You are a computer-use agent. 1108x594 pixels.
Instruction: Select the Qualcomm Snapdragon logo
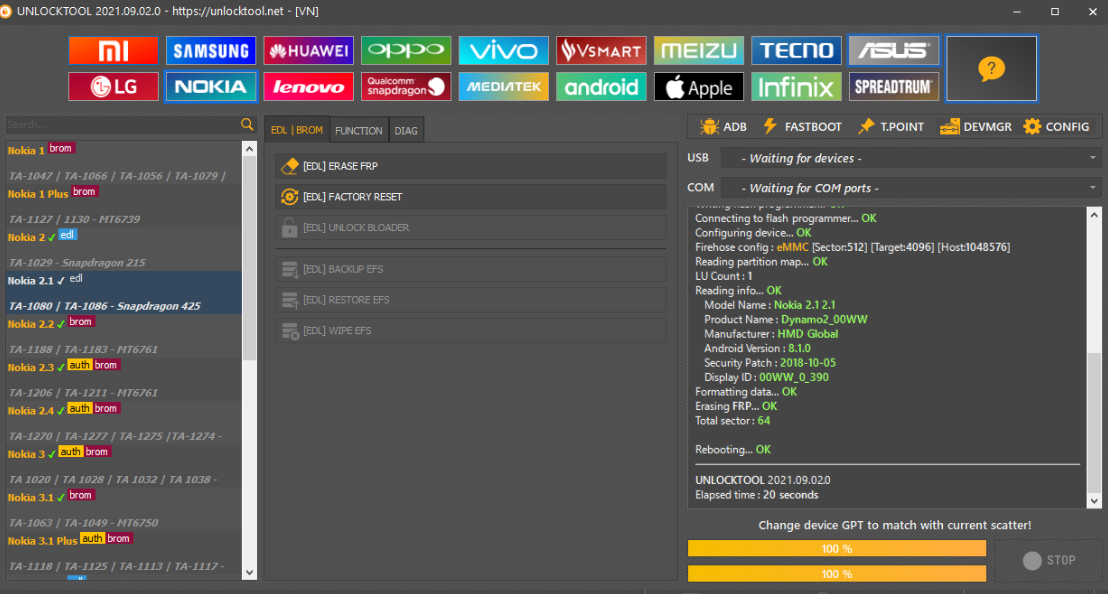coord(406,87)
